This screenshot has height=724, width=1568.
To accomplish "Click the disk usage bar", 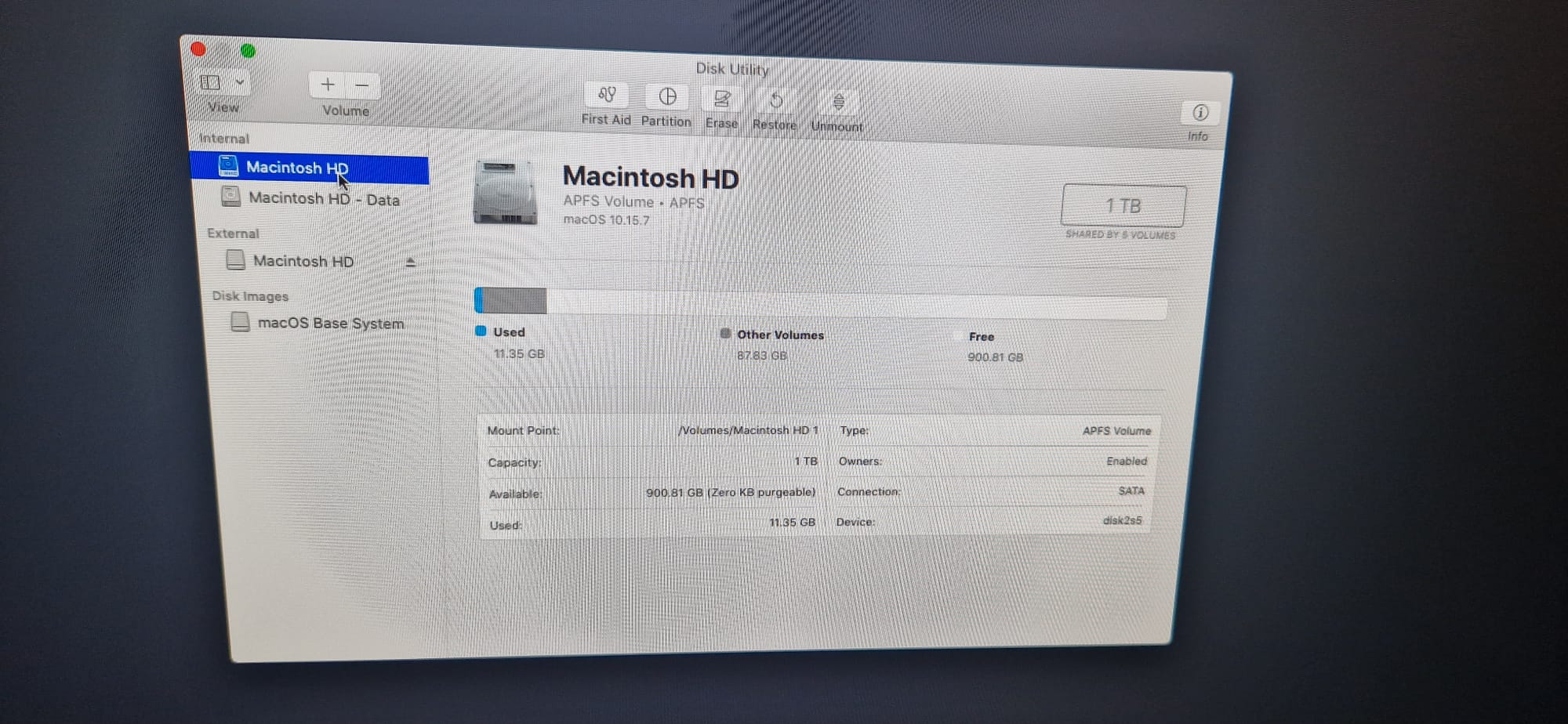I will pos(820,302).
